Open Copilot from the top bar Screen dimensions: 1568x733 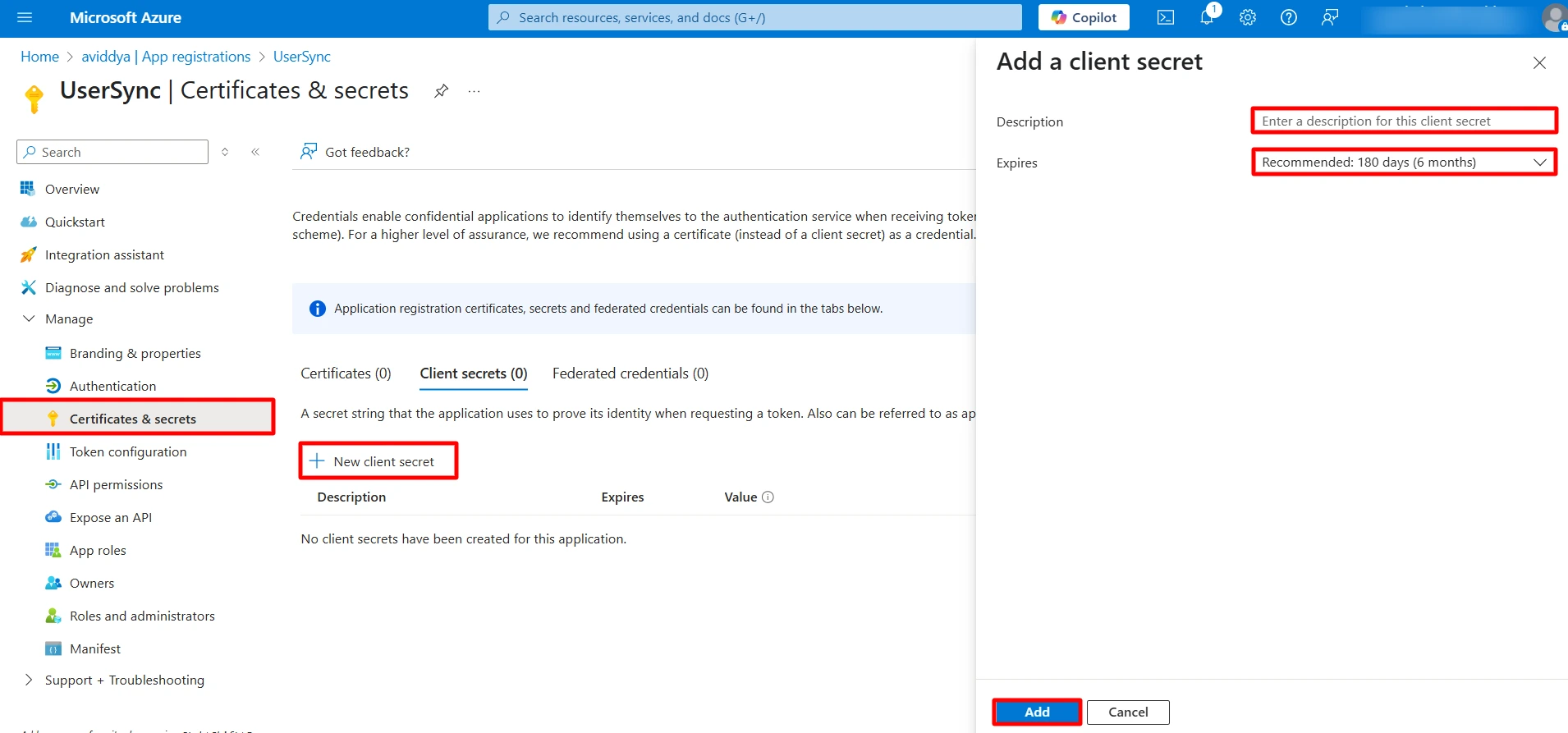(1084, 17)
